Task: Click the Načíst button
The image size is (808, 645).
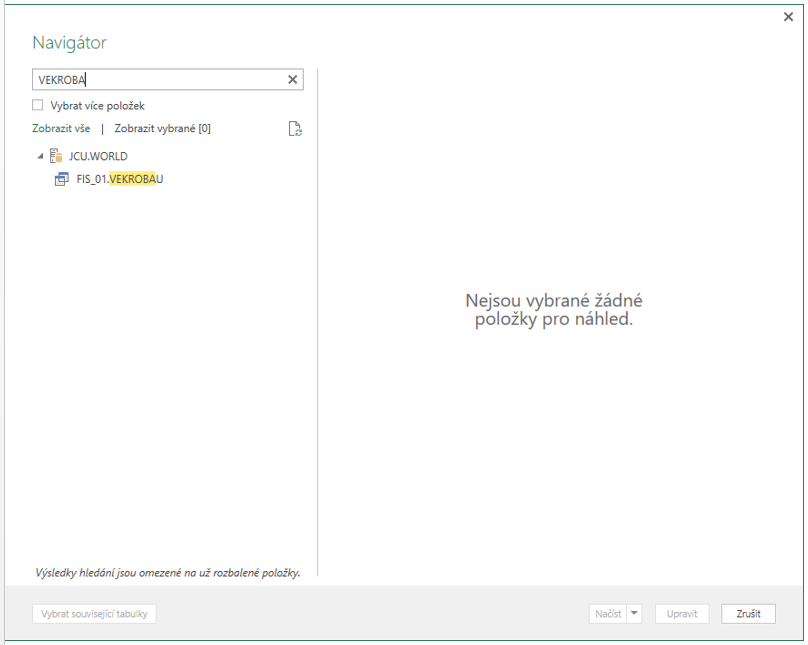Action: click(608, 614)
